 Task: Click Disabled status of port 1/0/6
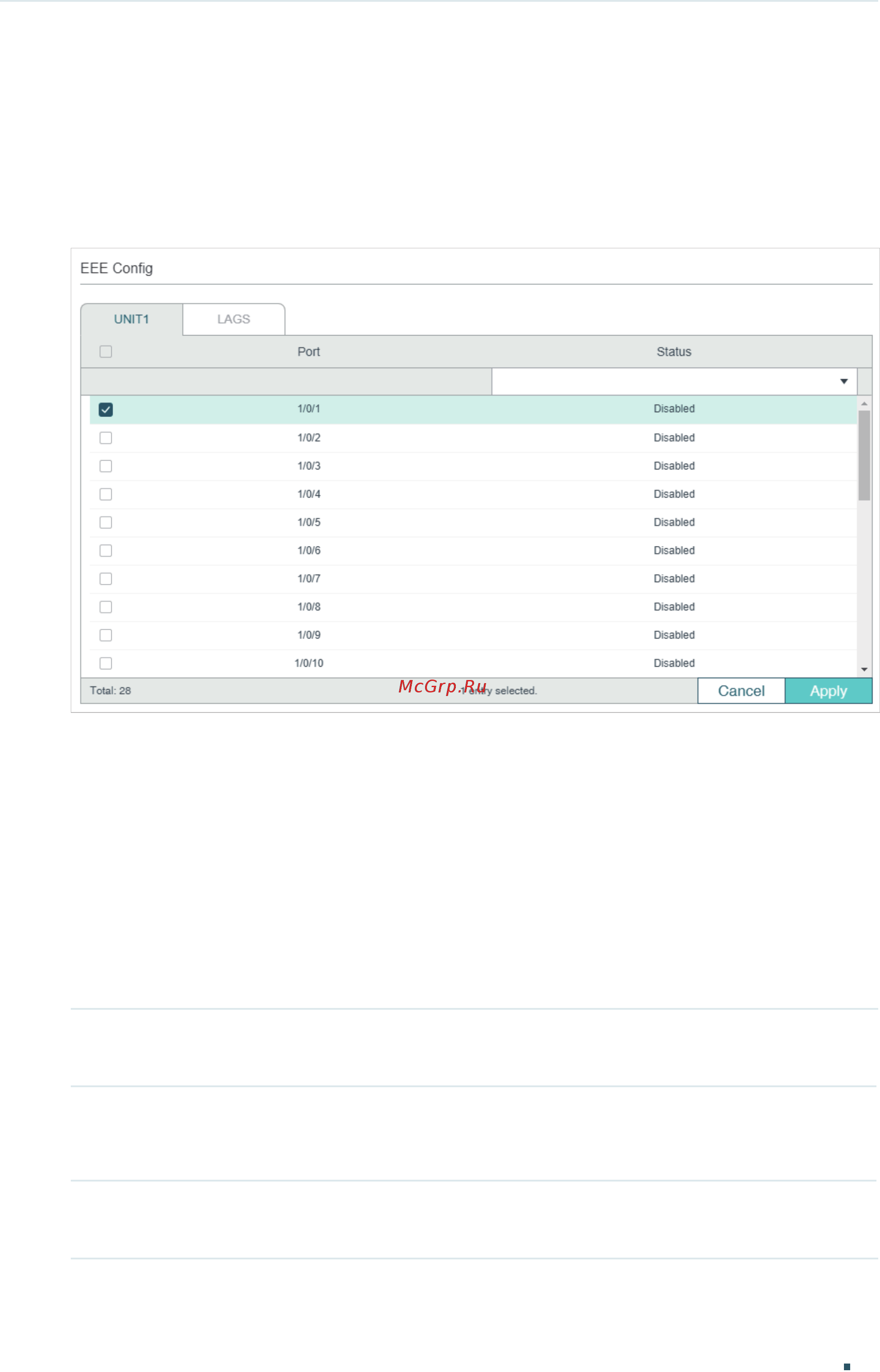tap(674, 550)
